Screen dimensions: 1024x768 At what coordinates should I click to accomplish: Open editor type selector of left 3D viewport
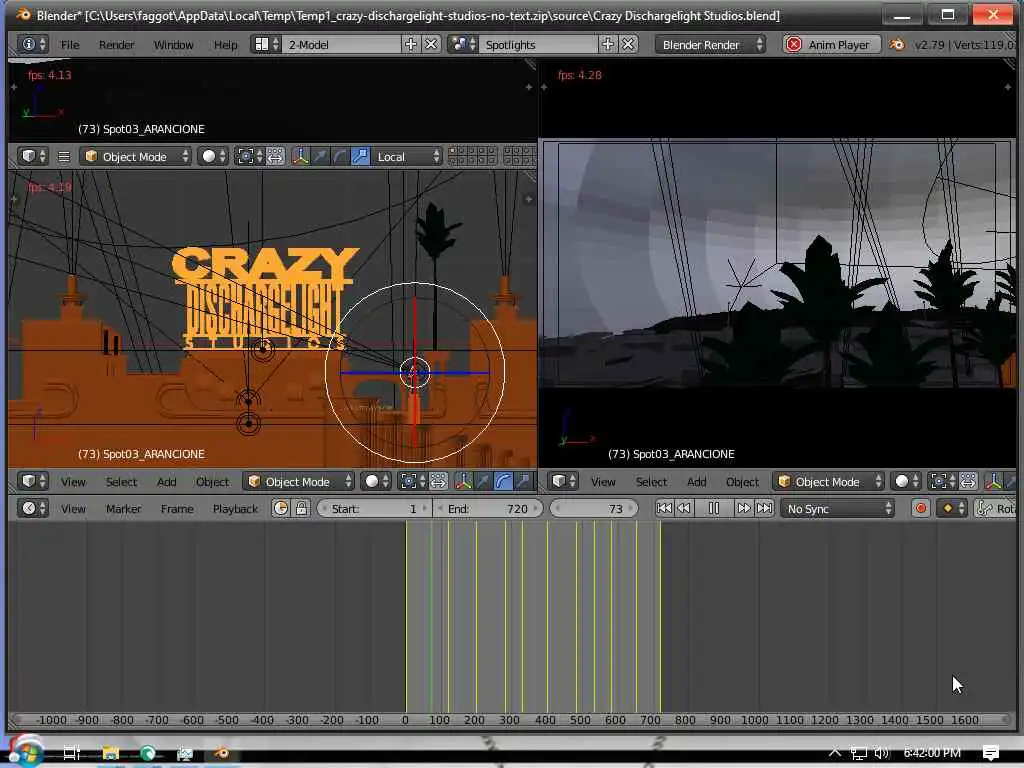[33, 482]
